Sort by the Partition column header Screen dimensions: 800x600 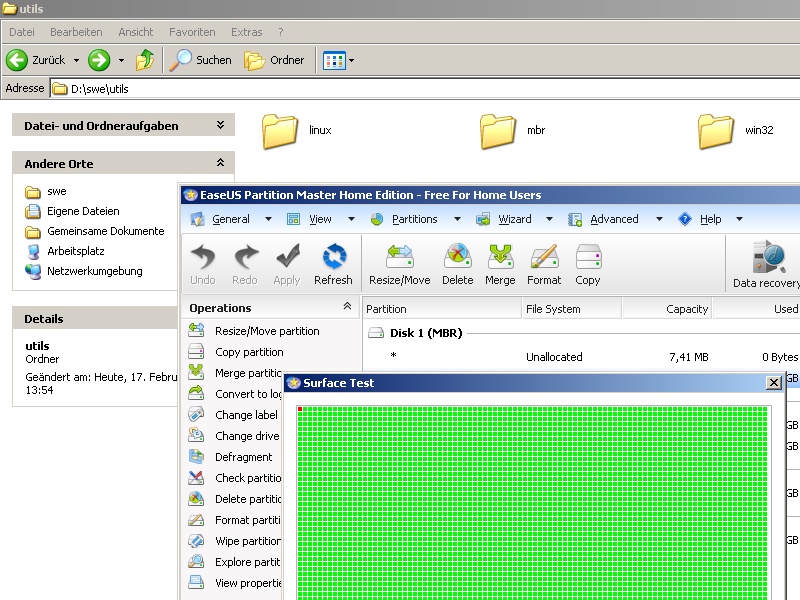pos(442,309)
